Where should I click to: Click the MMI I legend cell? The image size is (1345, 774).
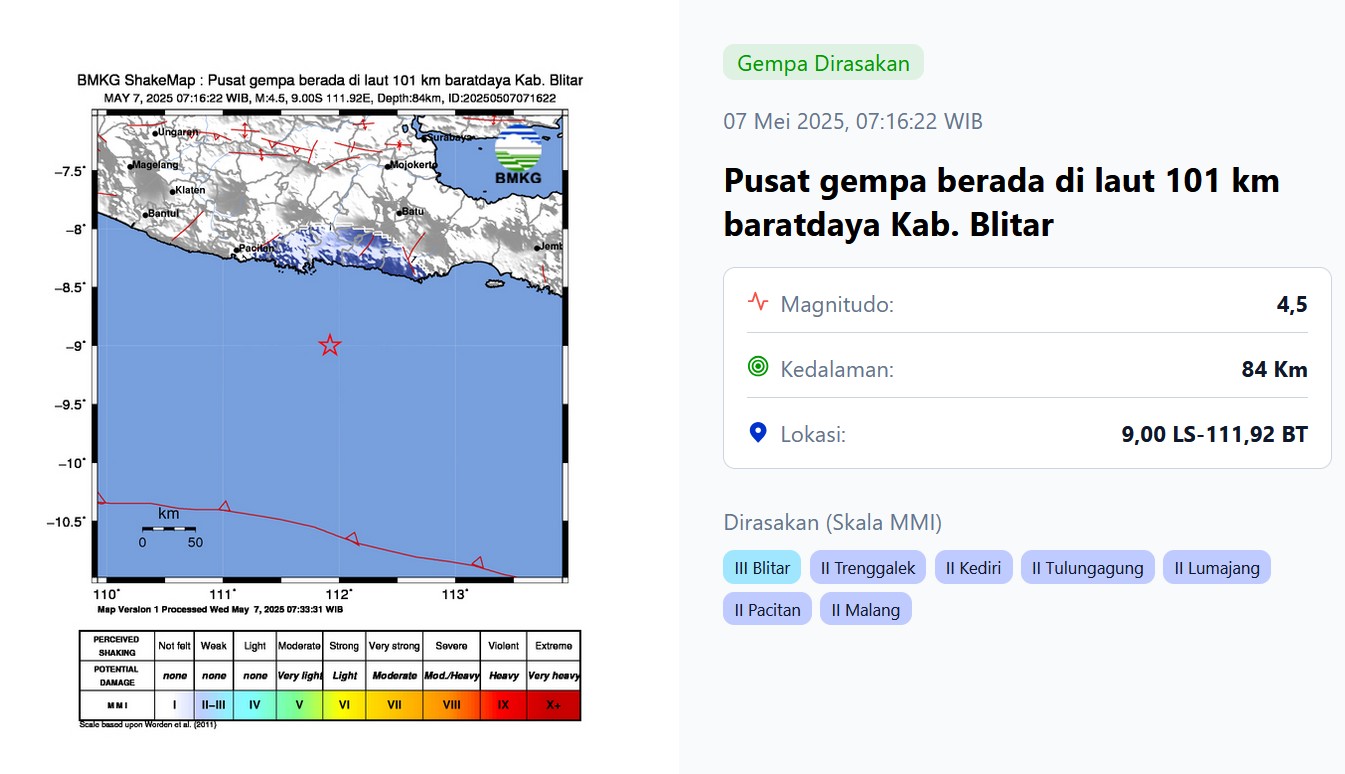pyautogui.click(x=175, y=705)
